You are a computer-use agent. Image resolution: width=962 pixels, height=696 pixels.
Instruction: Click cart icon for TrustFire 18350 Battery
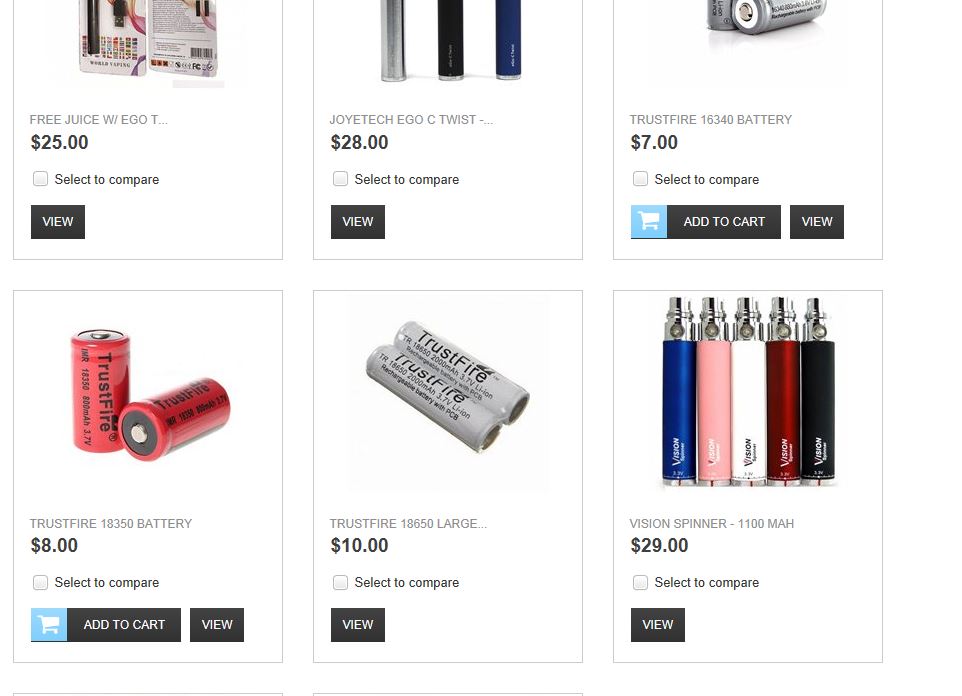[49, 625]
